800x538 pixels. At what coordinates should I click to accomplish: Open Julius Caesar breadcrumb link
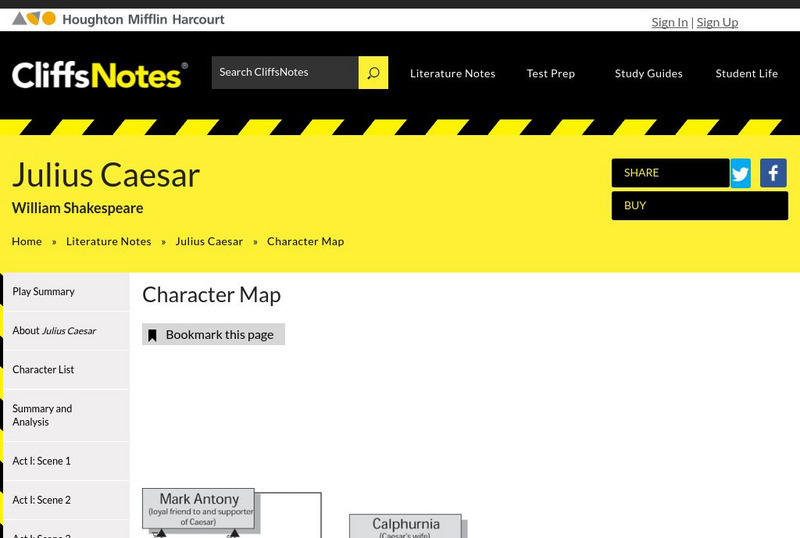209,241
